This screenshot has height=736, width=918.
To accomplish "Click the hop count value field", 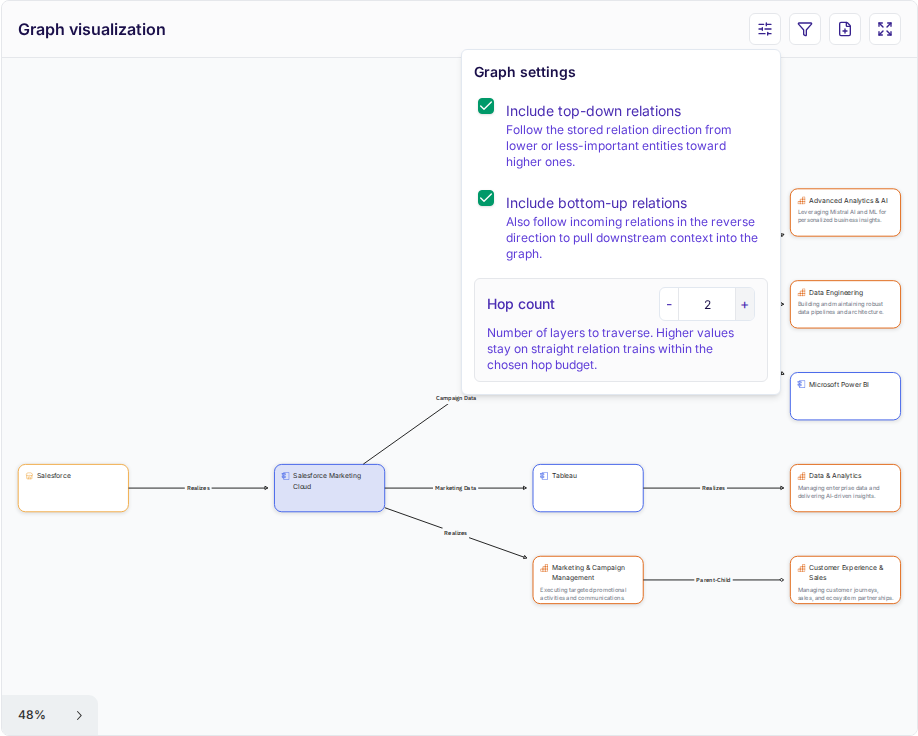I will point(707,304).
